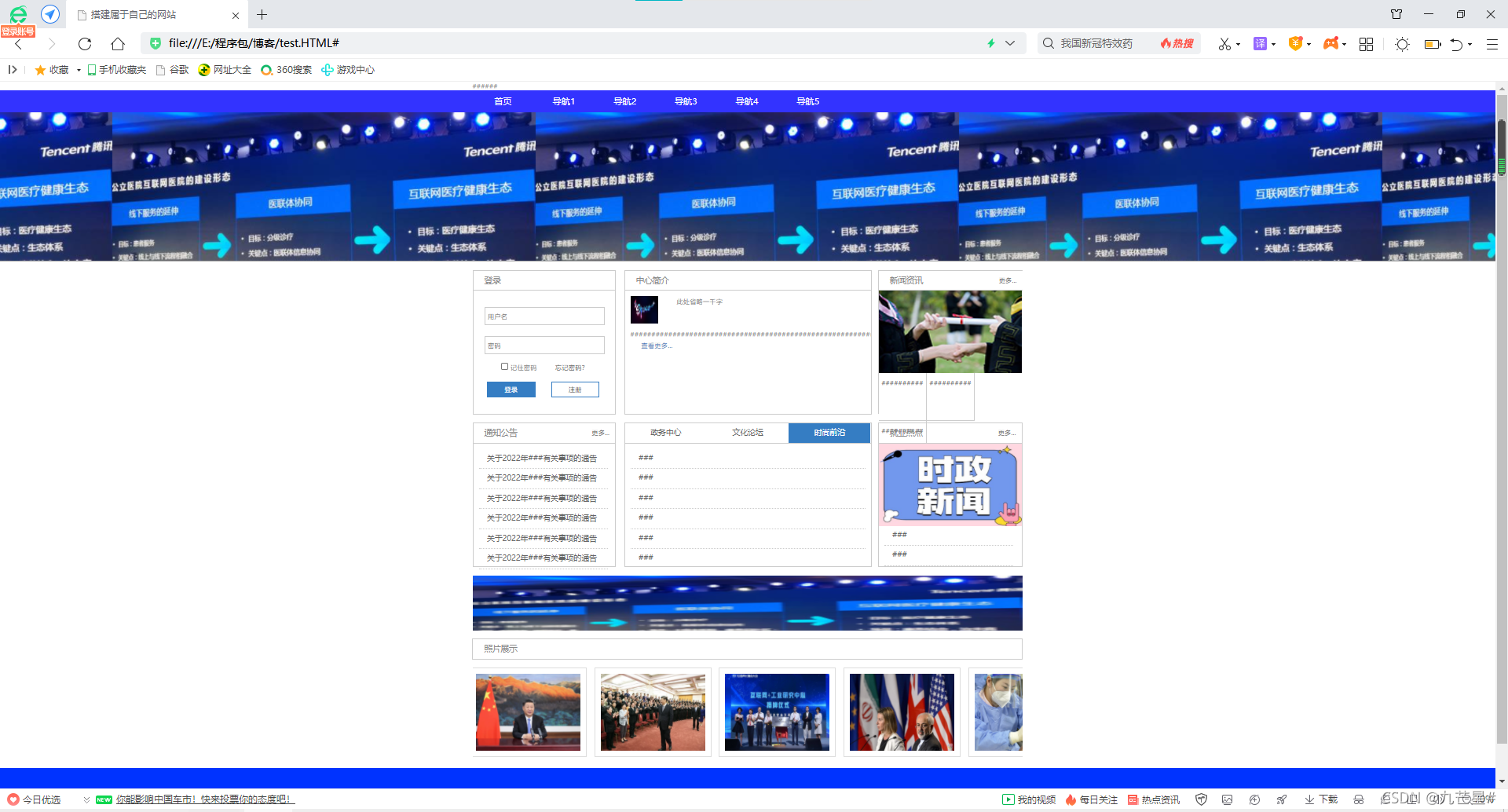Click the security shield status icon
This screenshot has width=1508, height=812.
(x=1201, y=799)
